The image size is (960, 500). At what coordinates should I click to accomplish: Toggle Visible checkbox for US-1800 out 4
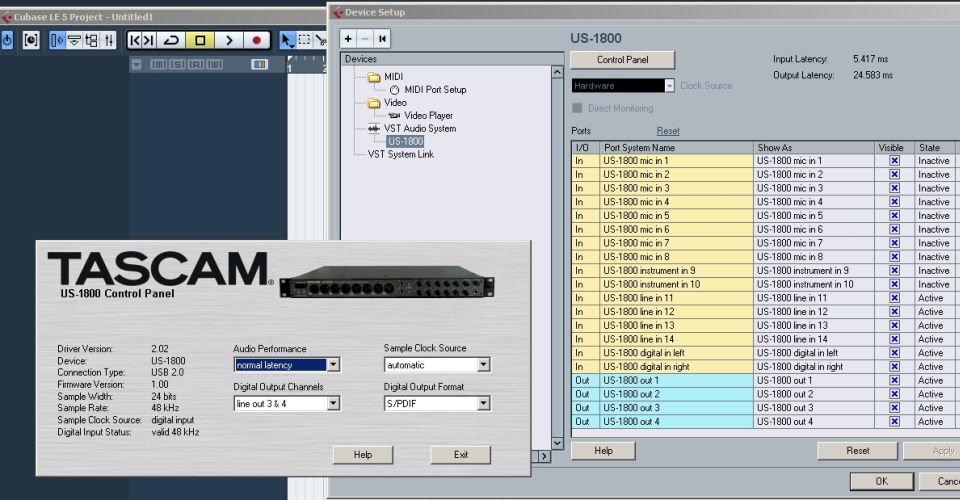(x=894, y=422)
